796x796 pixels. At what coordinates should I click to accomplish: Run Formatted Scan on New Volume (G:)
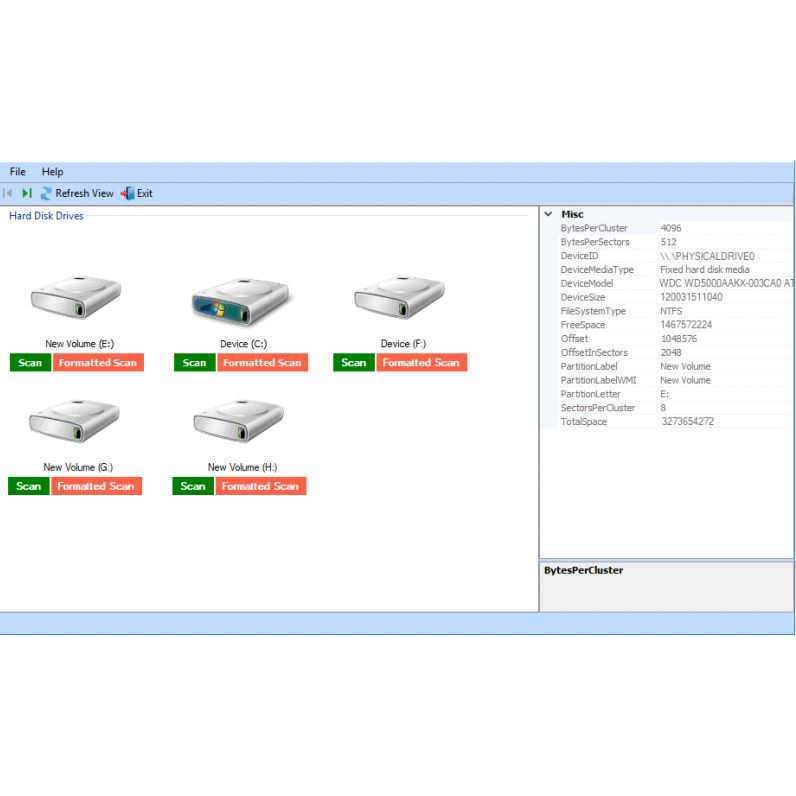click(96, 486)
